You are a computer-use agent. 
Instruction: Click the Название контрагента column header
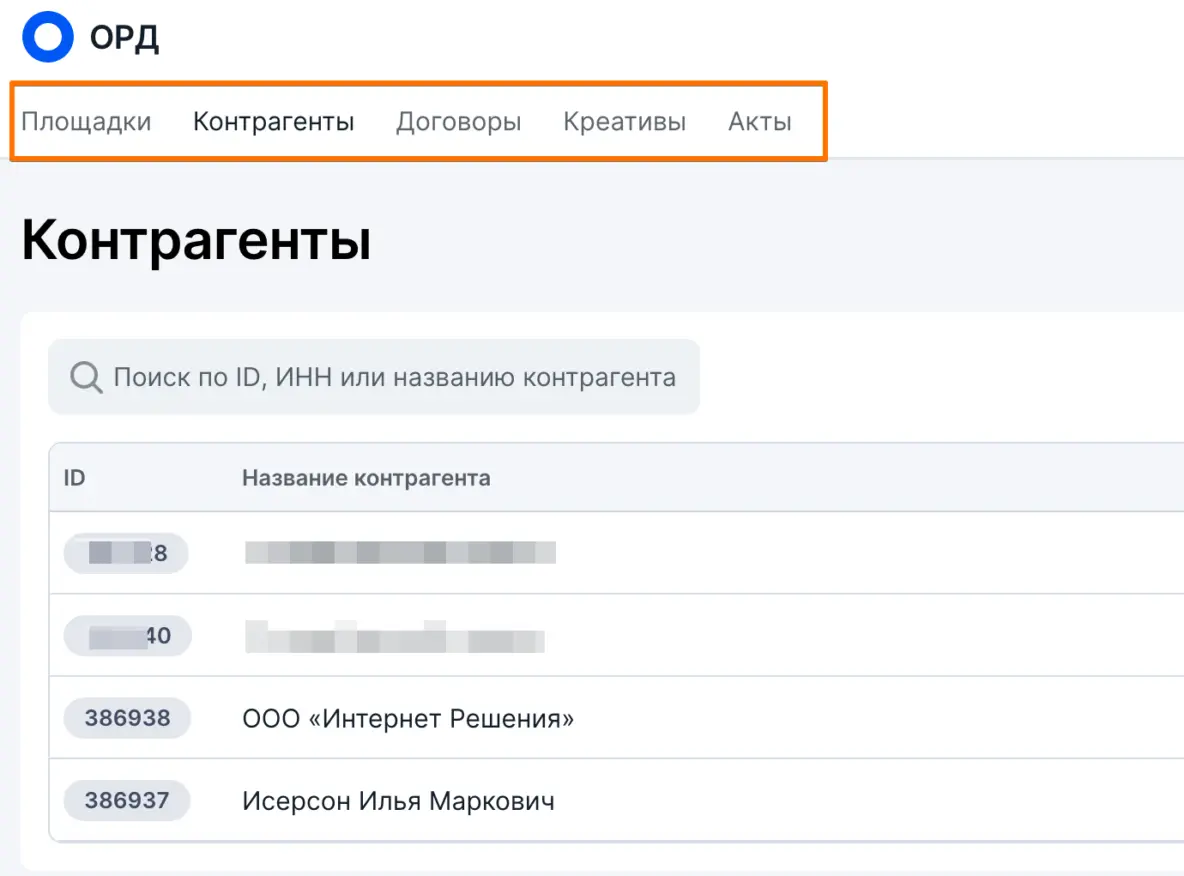[x=366, y=478]
